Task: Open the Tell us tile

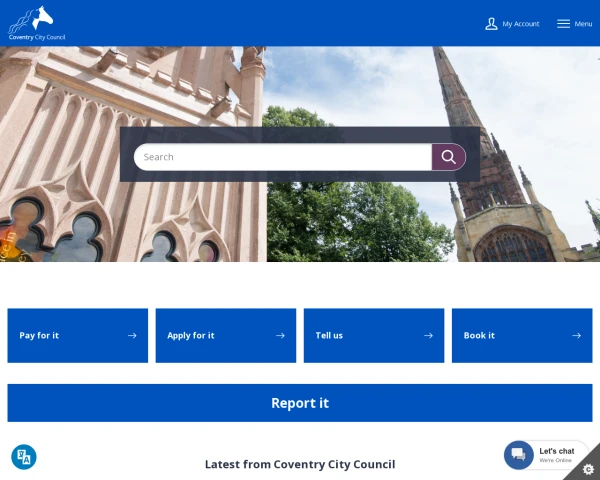Action: coord(374,335)
